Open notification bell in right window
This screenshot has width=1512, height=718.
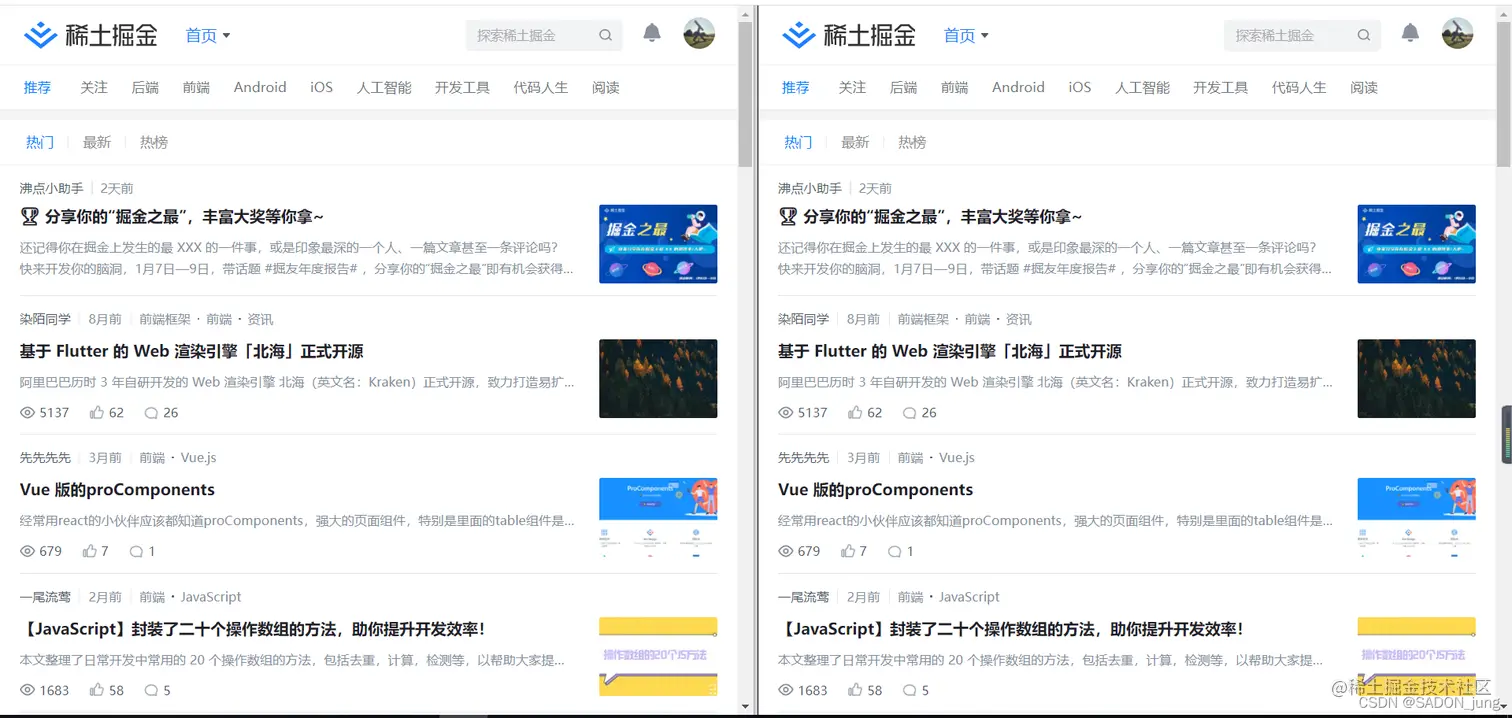tap(1410, 34)
